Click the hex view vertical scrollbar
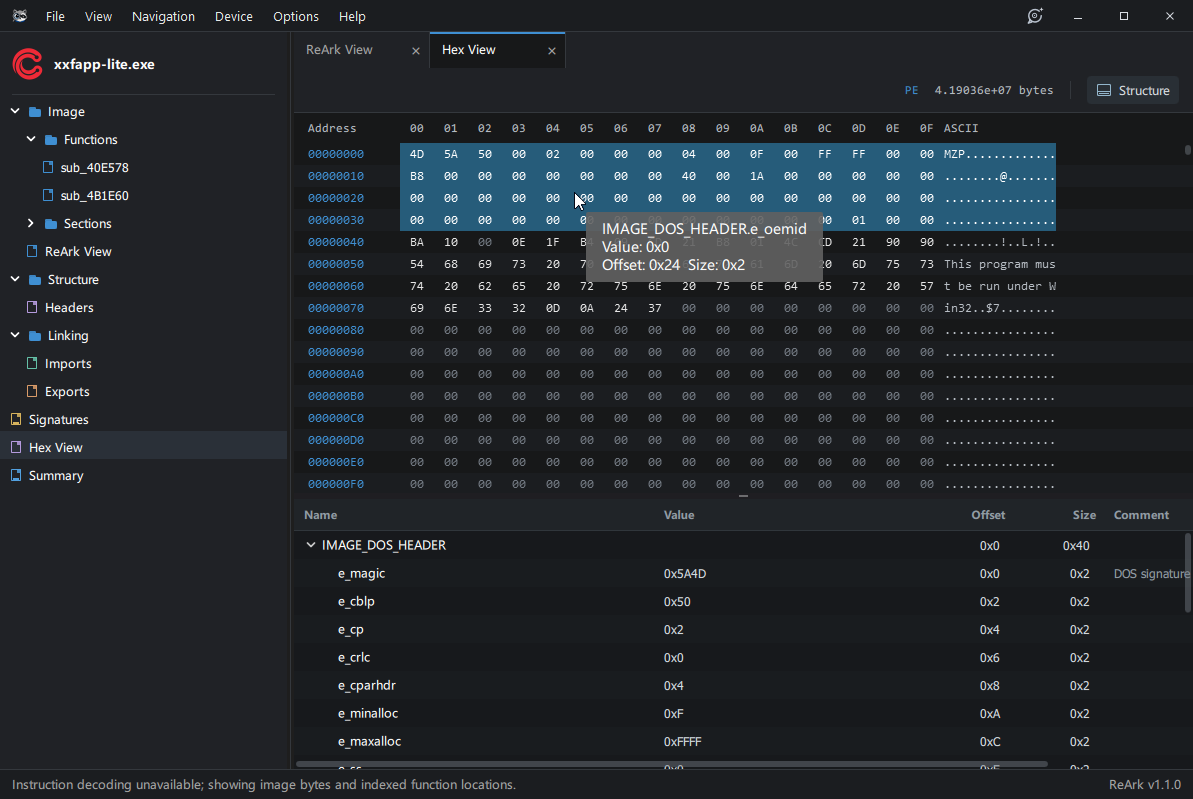 point(1188,150)
